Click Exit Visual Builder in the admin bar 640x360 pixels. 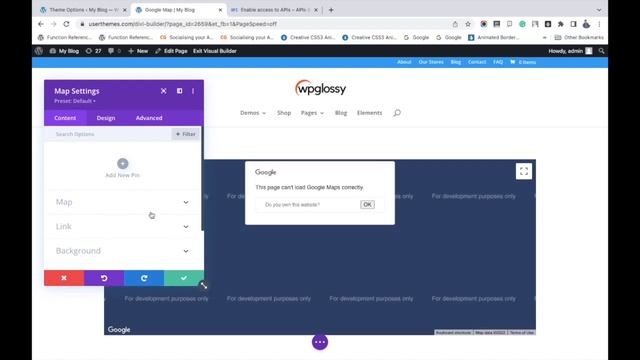click(x=215, y=51)
